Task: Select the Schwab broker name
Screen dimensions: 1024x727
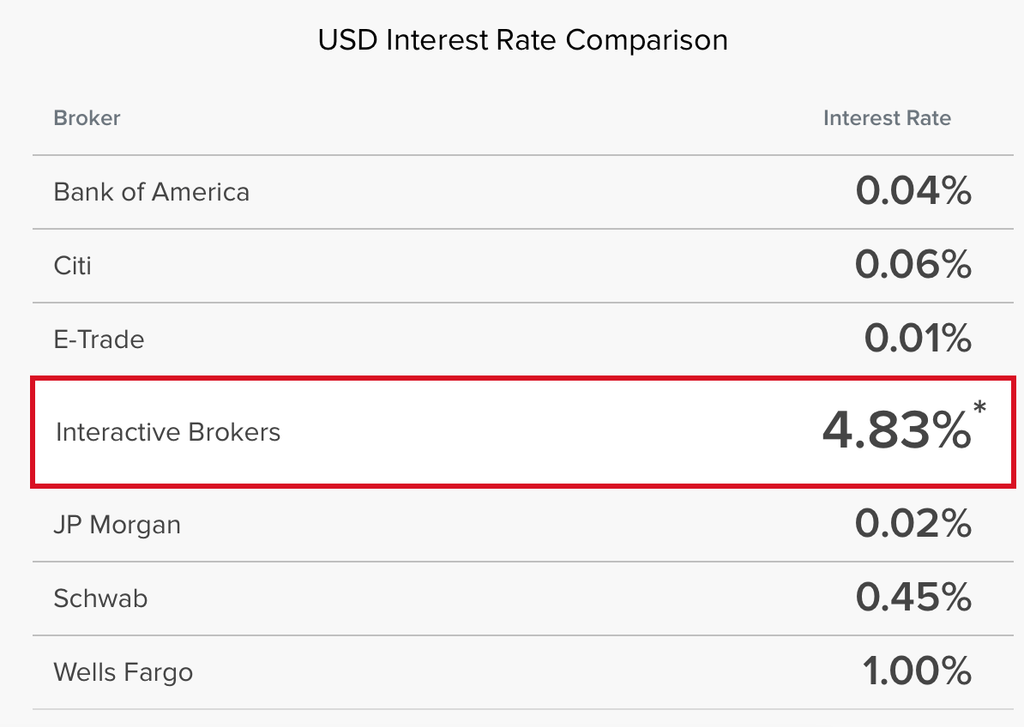Action: [100, 599]
